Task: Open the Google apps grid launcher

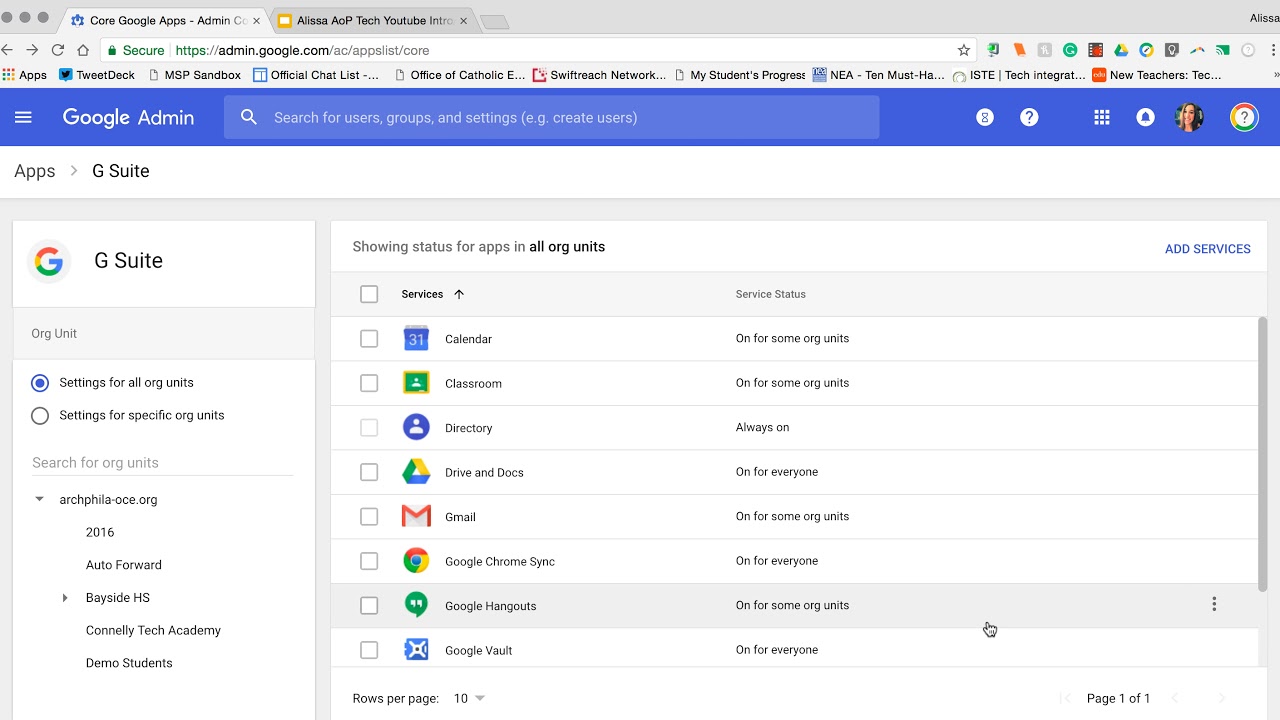Action: pos(1102,117)
